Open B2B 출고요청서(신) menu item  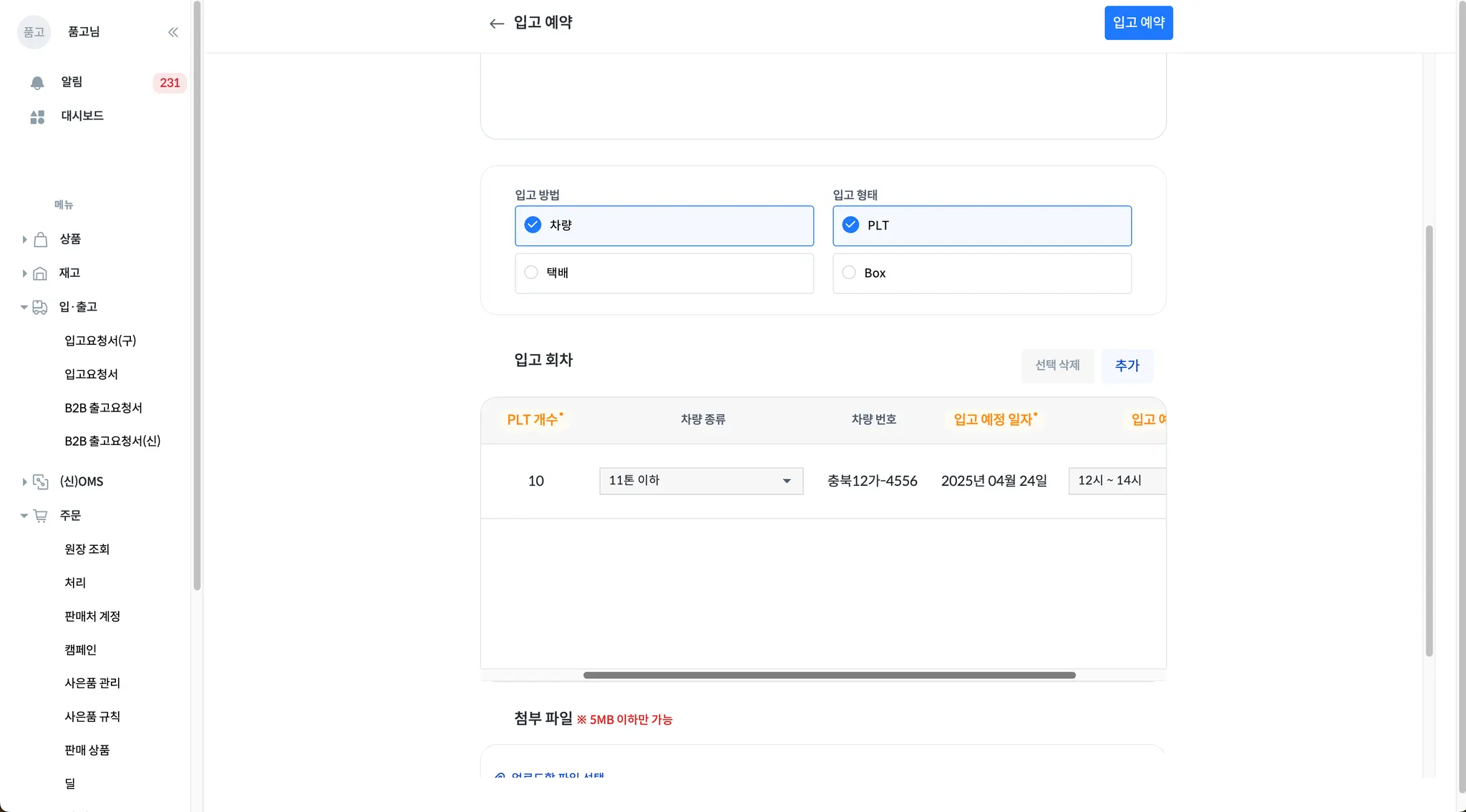(112, 441)
